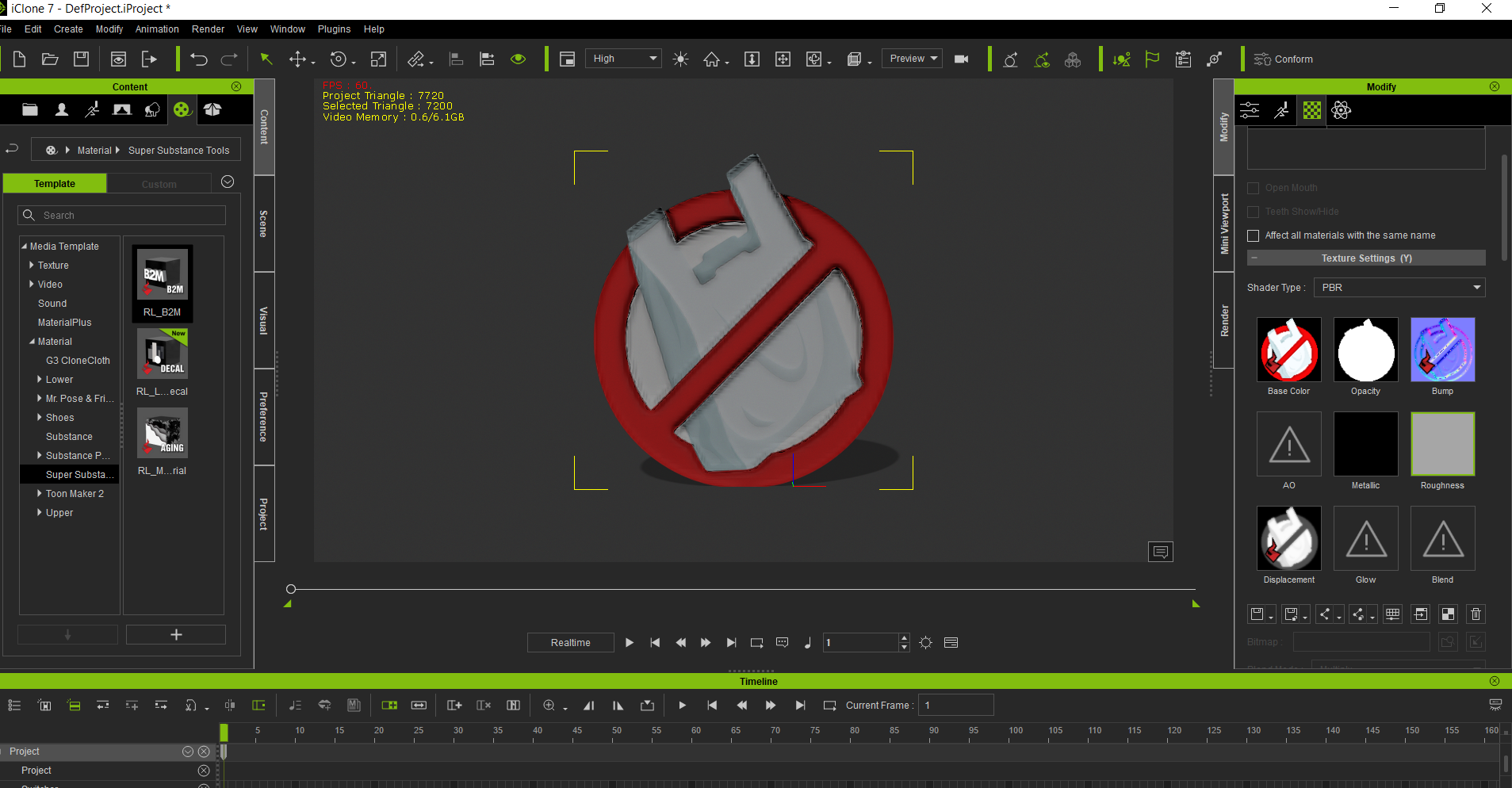Check the Open Mouth checkbox
Viewport: 1512px width, 788px height.
tap(1254, 188)
